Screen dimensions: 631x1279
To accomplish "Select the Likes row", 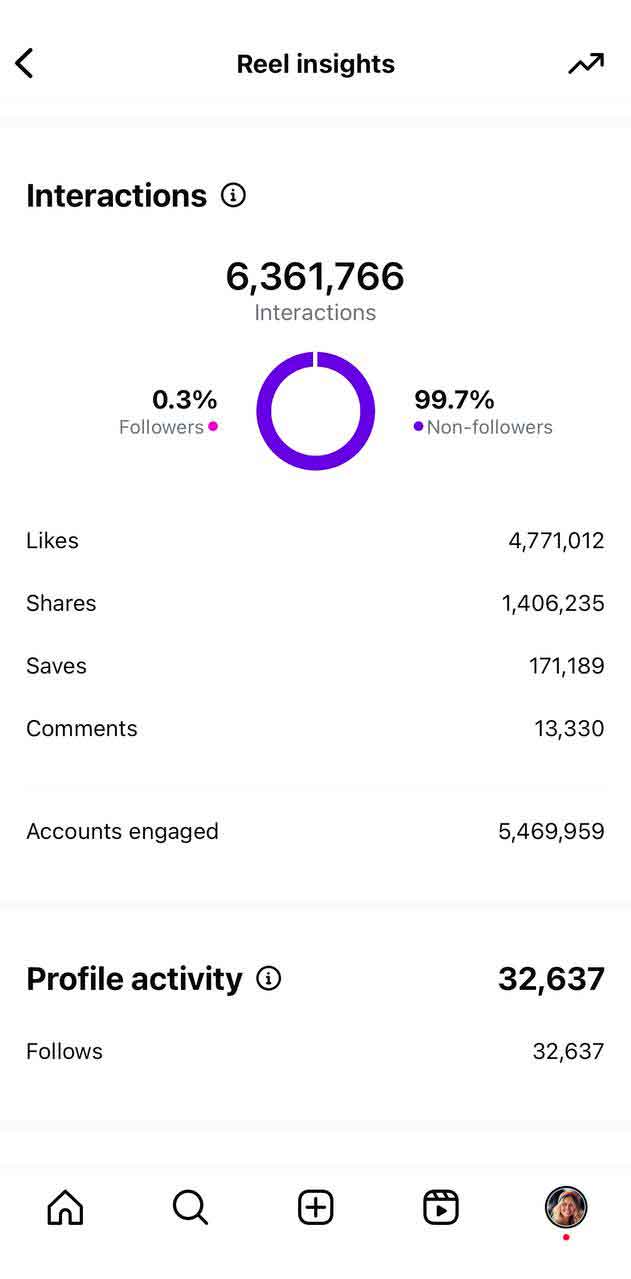I will coord(316,541).
